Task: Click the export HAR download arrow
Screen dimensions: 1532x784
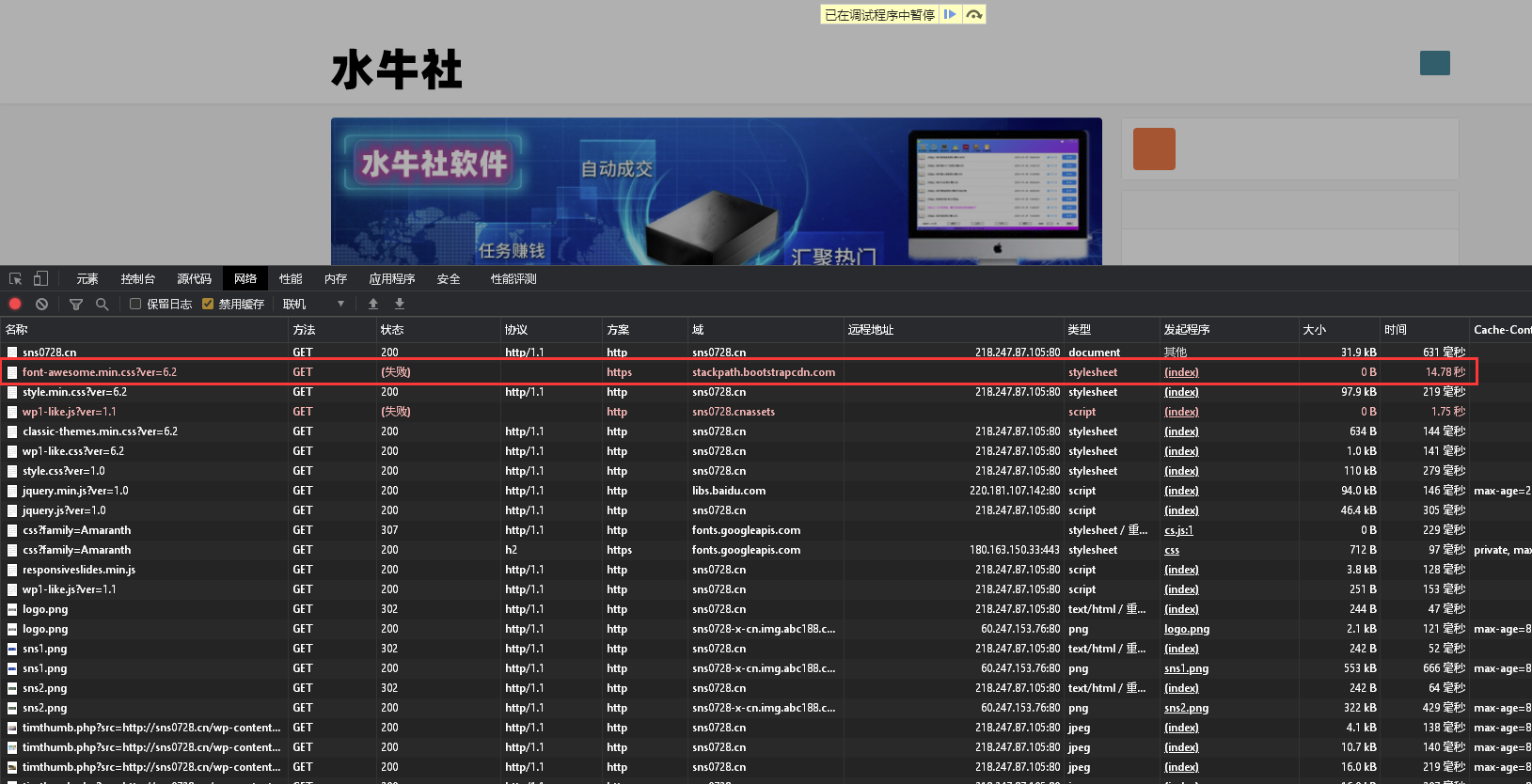Action: click(x=400, y=304)
